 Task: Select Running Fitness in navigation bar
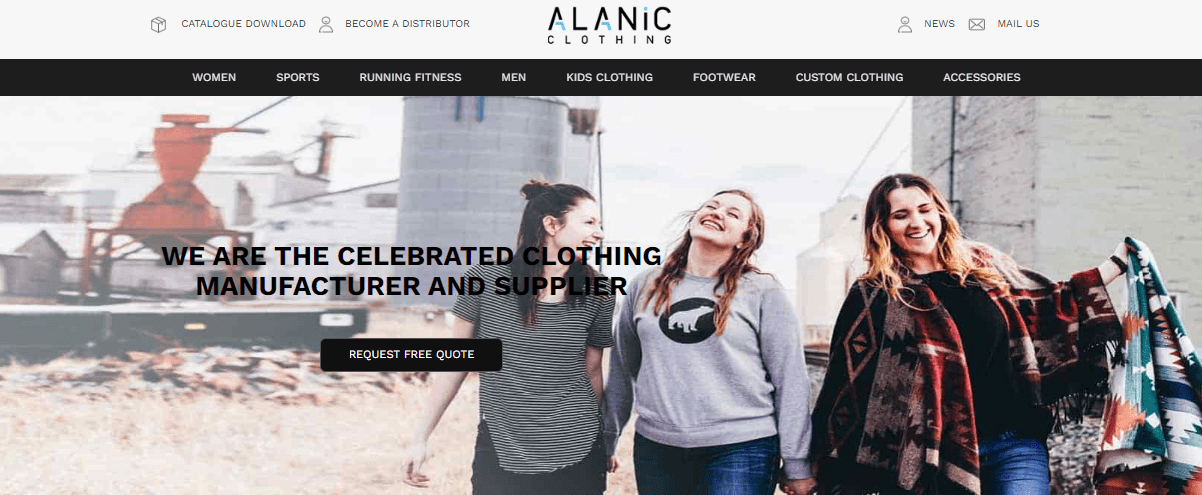click(410, 77)
